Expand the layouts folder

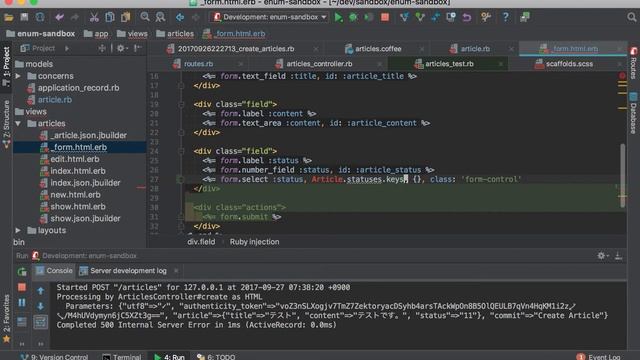(x=18, y=230)
